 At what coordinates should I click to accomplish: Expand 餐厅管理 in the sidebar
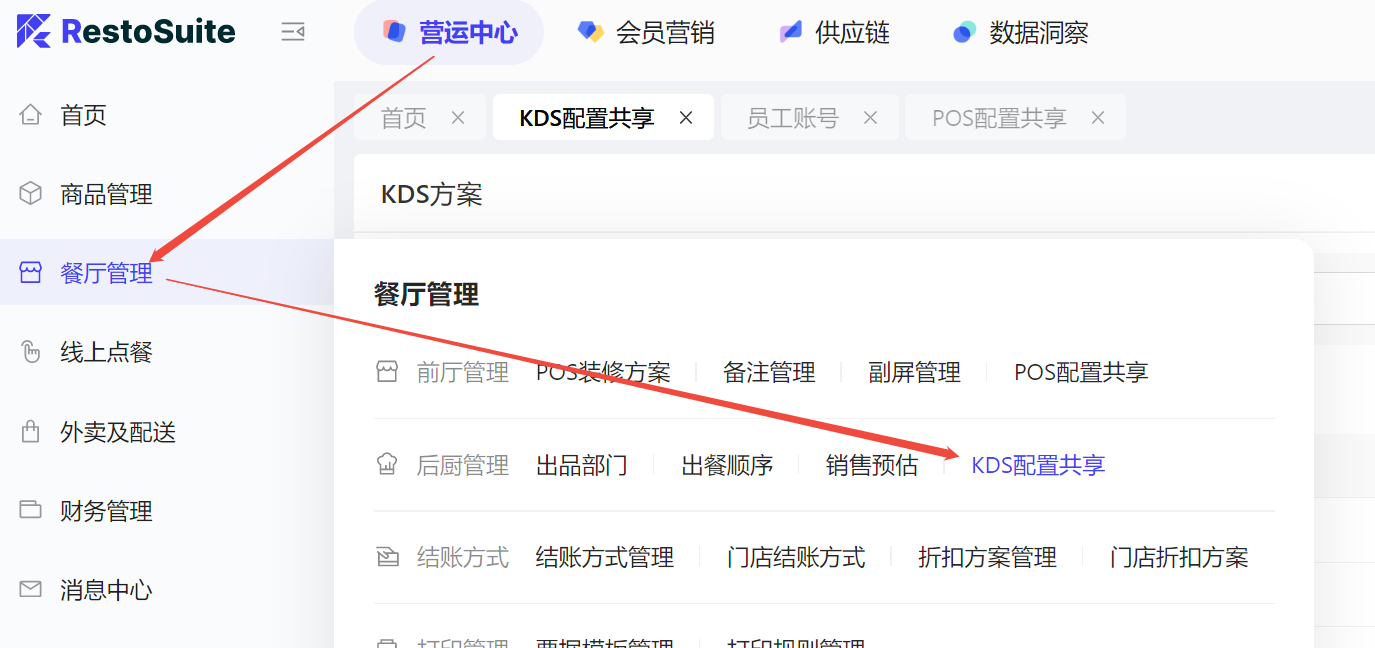point(106,273)
